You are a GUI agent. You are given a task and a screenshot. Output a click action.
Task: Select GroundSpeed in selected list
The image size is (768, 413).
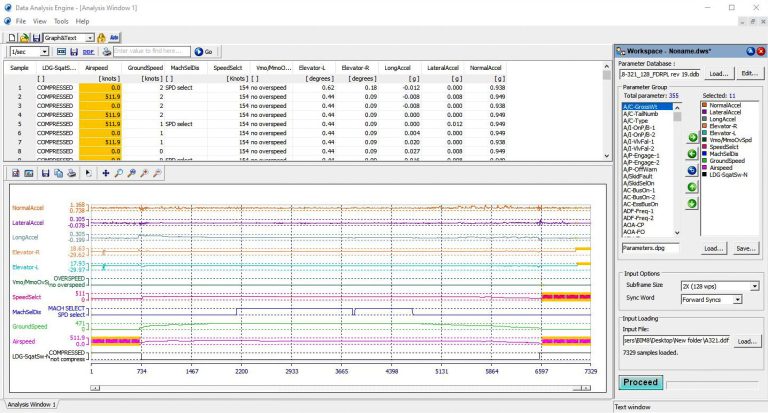click(x=727, y=161)
